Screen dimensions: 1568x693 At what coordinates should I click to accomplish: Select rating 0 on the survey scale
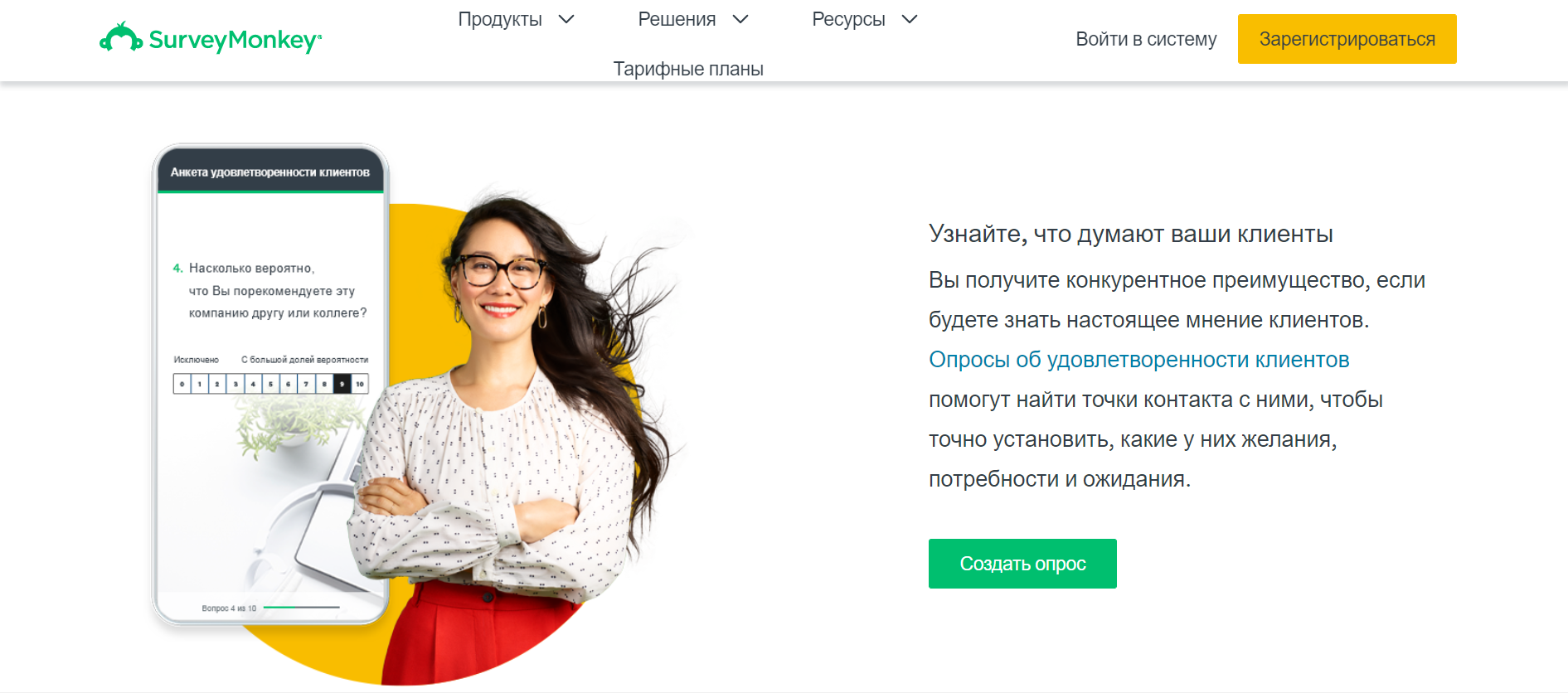click(182, 384)
